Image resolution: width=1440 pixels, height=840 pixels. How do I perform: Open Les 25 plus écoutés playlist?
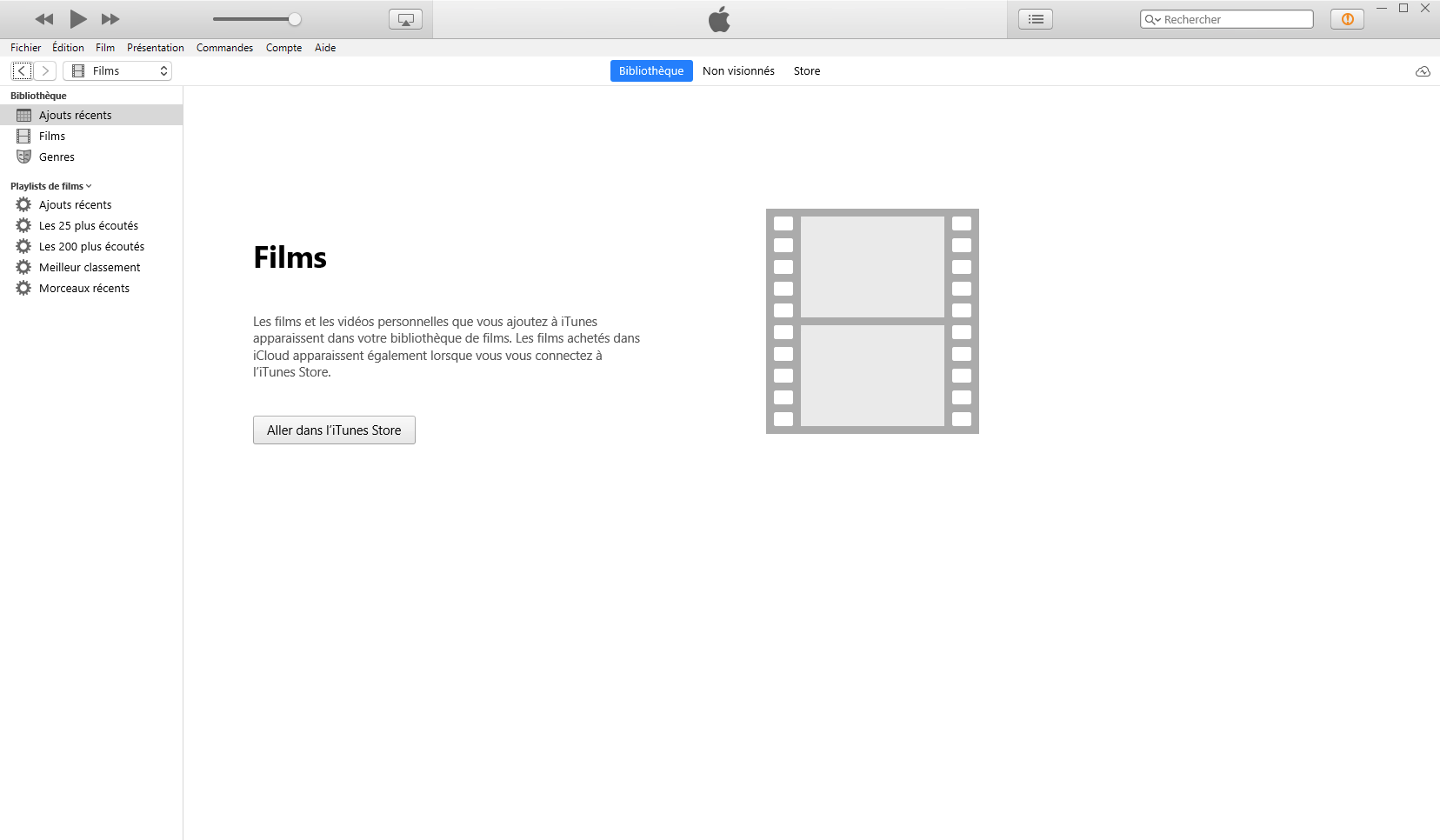coord(91,225)
